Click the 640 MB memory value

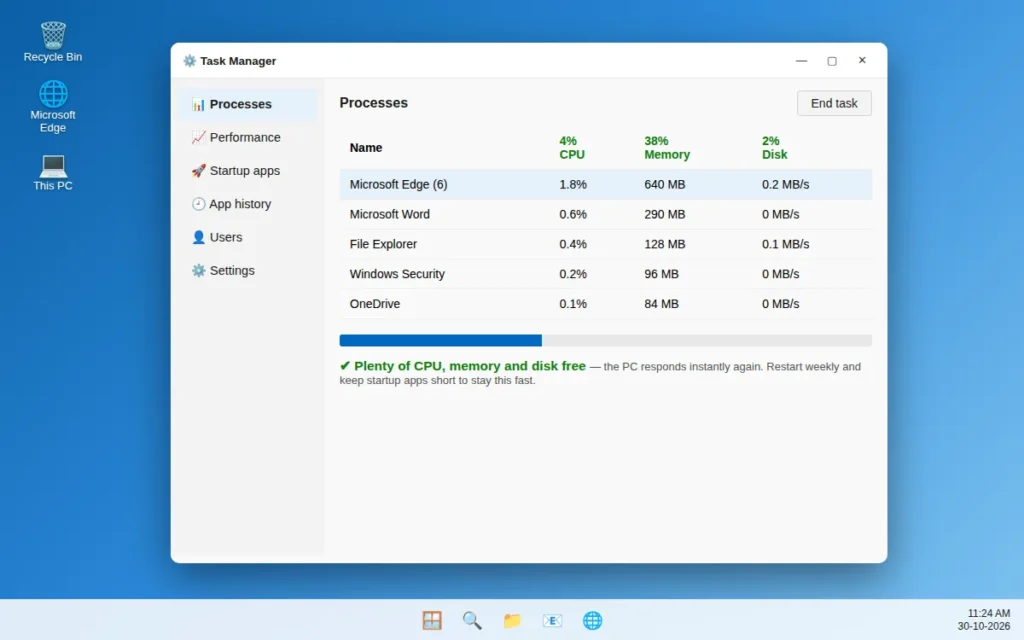click(x=665, y=185)
